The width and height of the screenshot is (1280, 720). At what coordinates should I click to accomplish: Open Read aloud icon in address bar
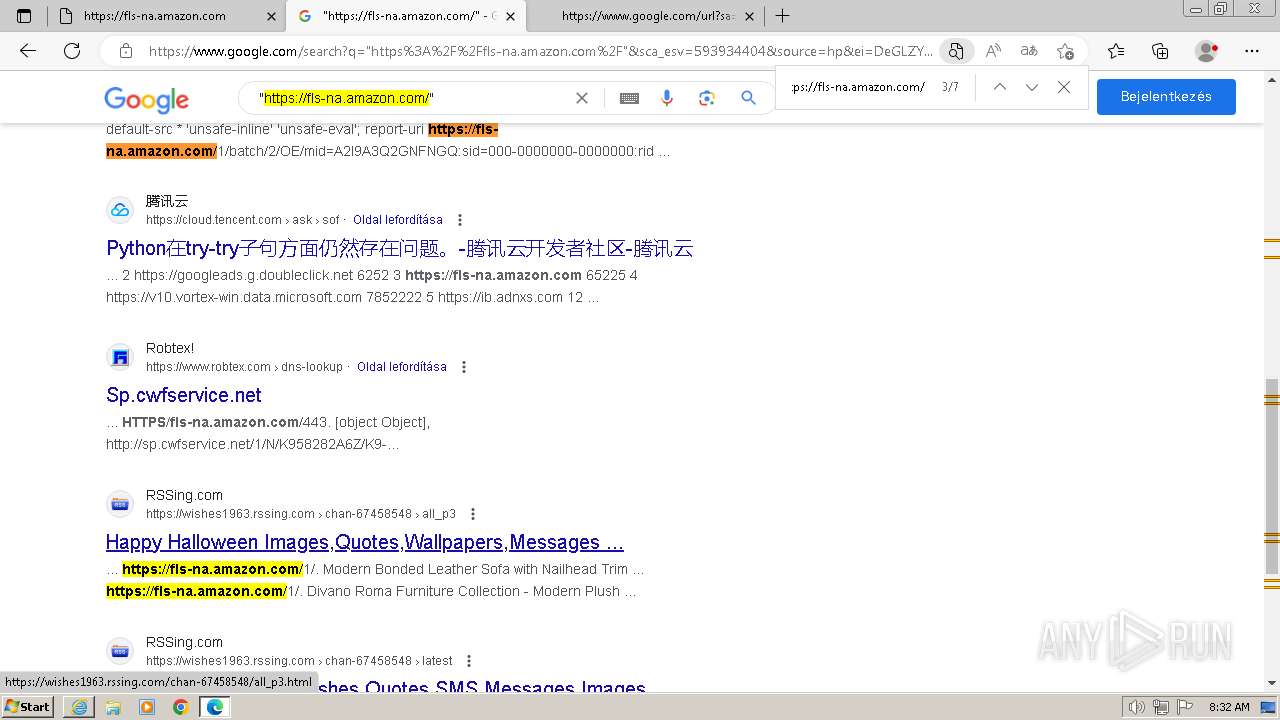click(993, 51)
